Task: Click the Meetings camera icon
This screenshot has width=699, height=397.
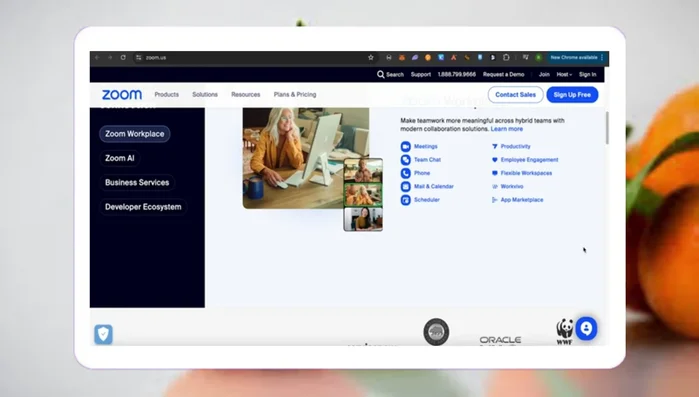Action: pyautogui.click(x=405, y=146)
